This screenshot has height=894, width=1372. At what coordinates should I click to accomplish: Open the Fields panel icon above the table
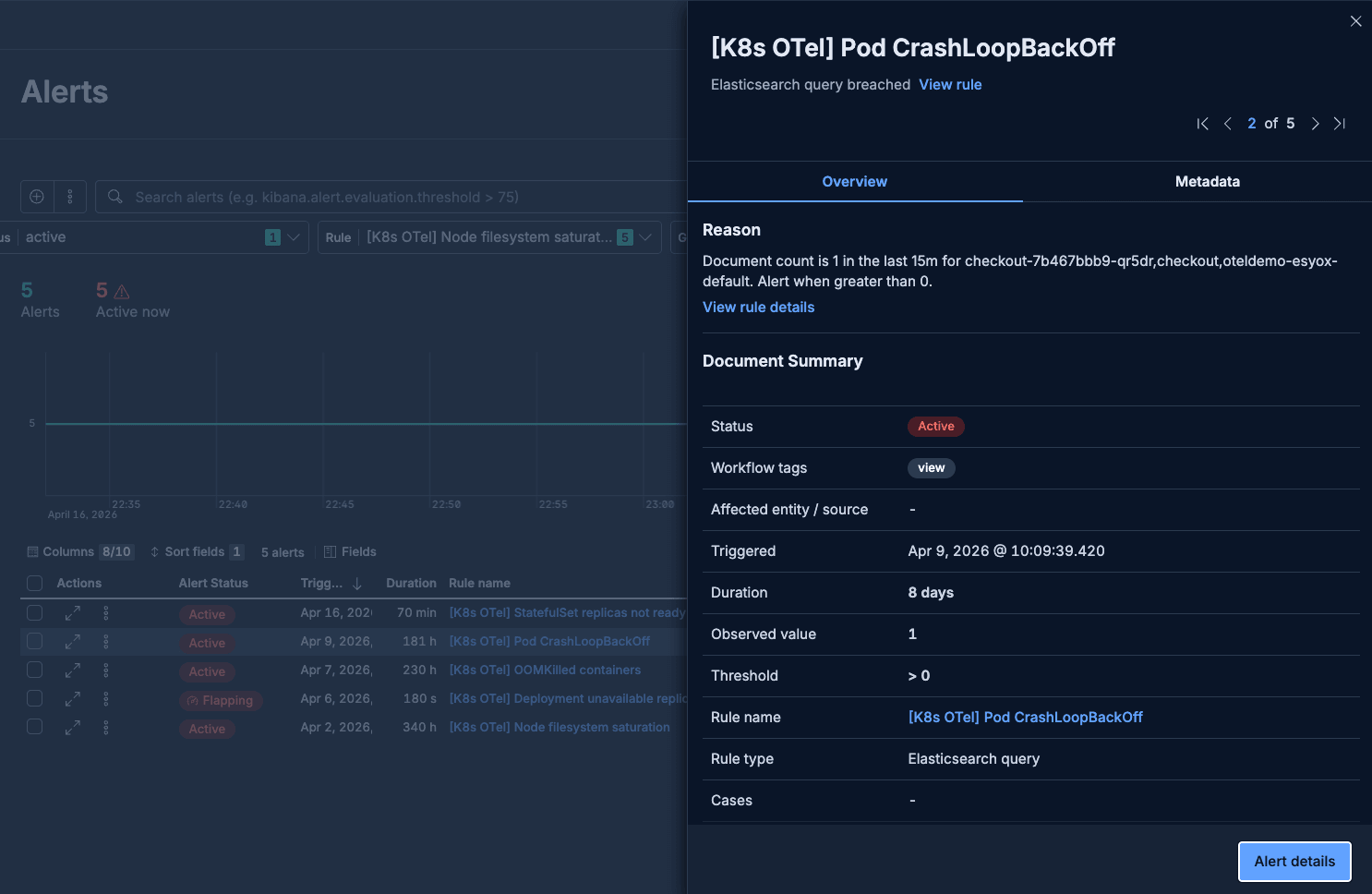331,551
